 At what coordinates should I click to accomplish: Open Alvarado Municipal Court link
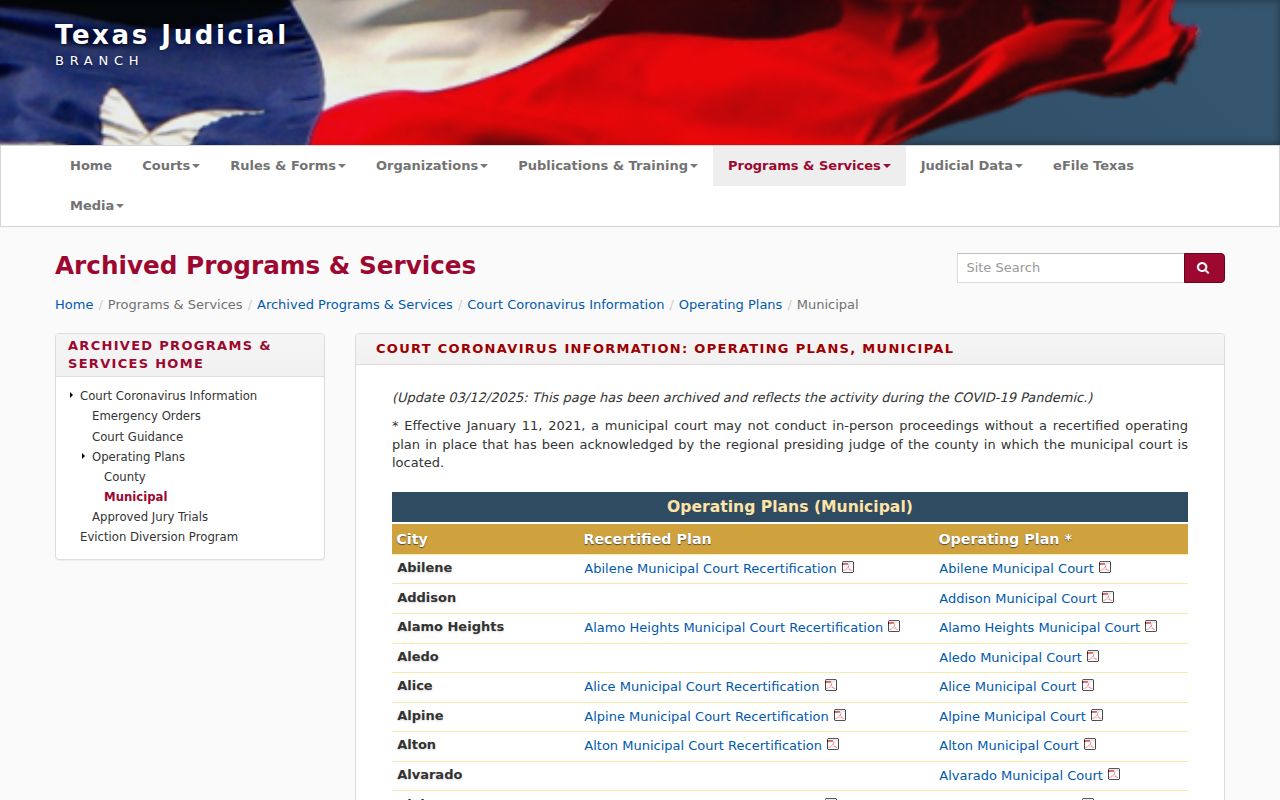1021,775
